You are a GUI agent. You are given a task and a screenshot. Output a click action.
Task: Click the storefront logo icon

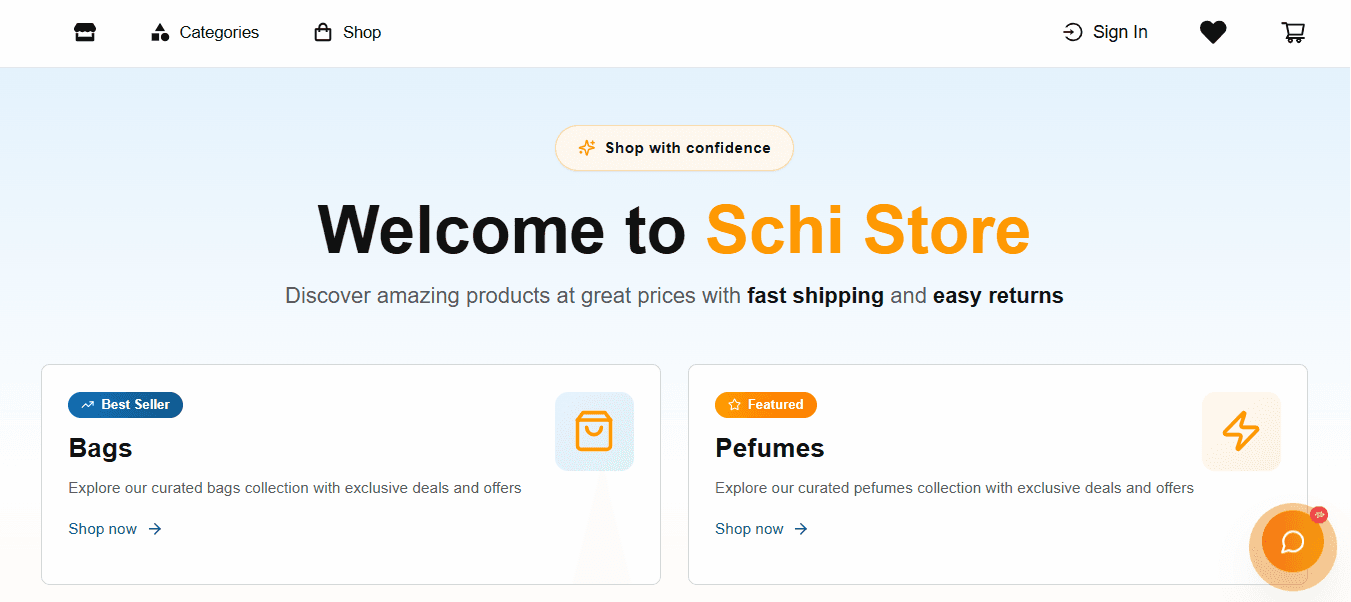pos(84,32)
